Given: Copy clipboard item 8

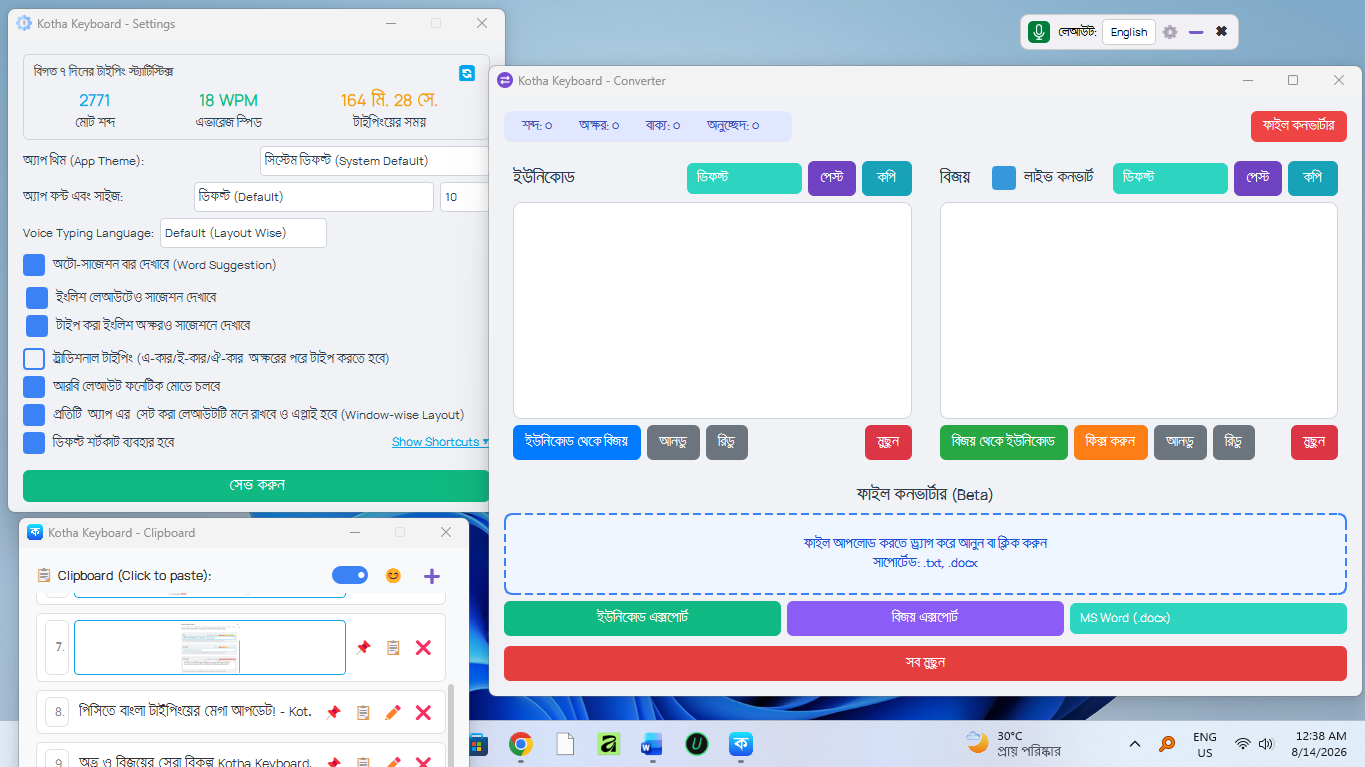Looking at the screenshot, I should click(x=363, y=712).
